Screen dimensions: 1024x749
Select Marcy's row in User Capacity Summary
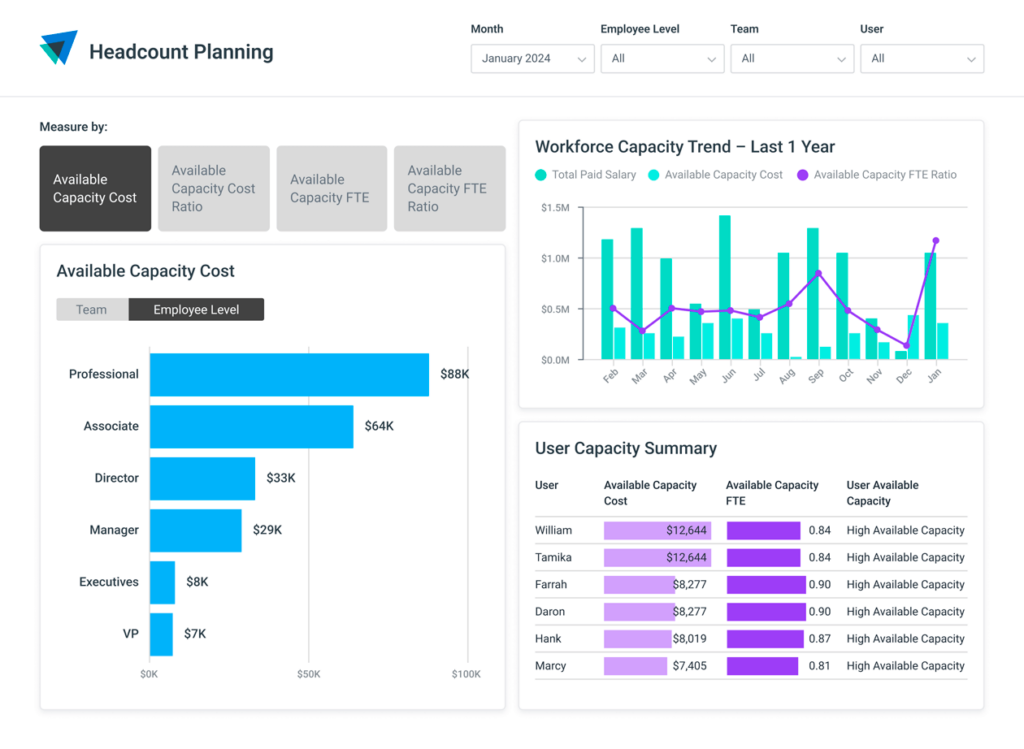point(551,666)
